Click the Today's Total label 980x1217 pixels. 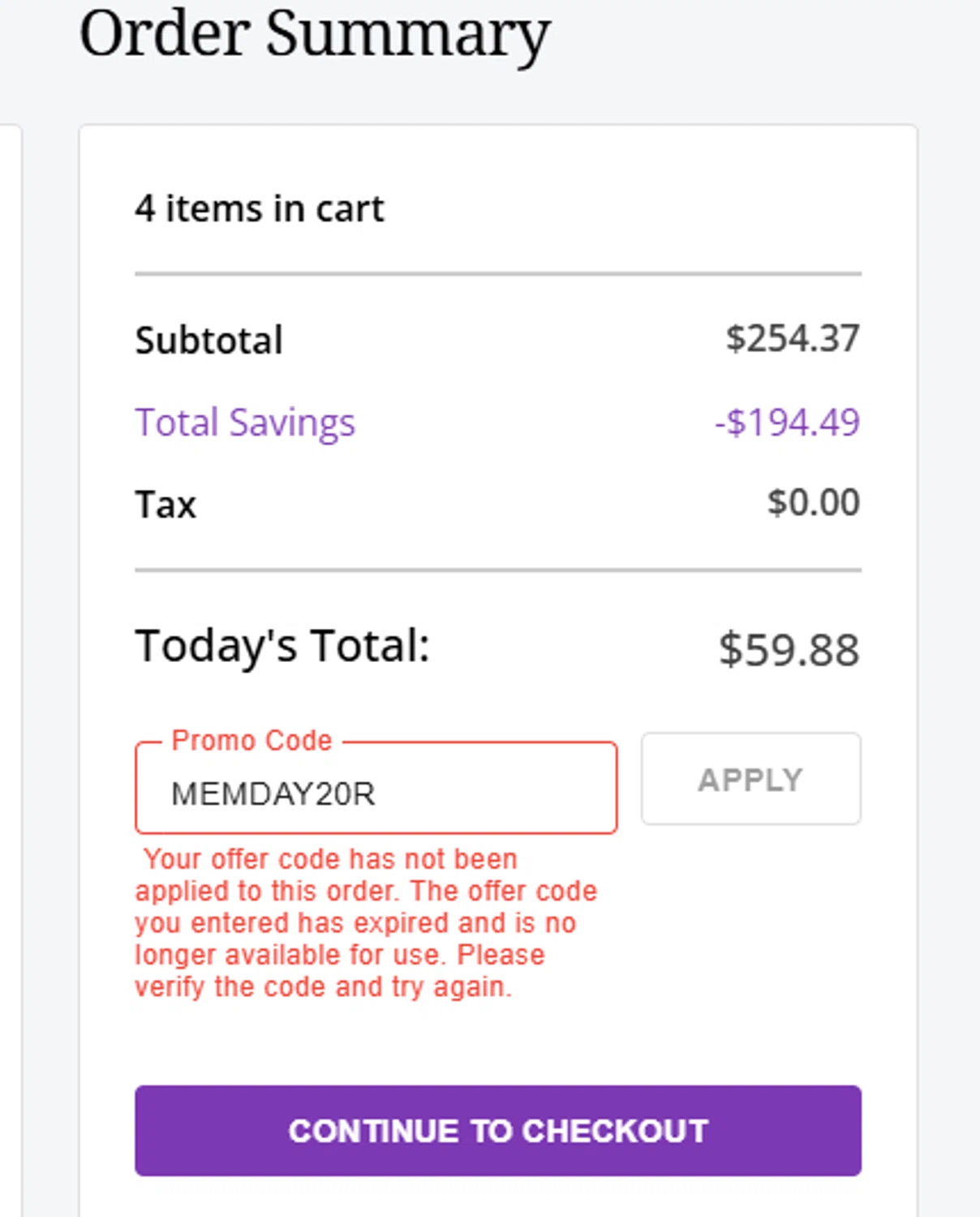pos(282,646)
